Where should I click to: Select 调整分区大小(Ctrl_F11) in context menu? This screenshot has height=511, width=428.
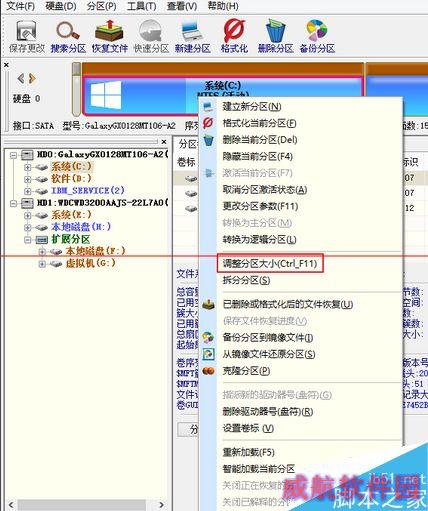point(270,264)
